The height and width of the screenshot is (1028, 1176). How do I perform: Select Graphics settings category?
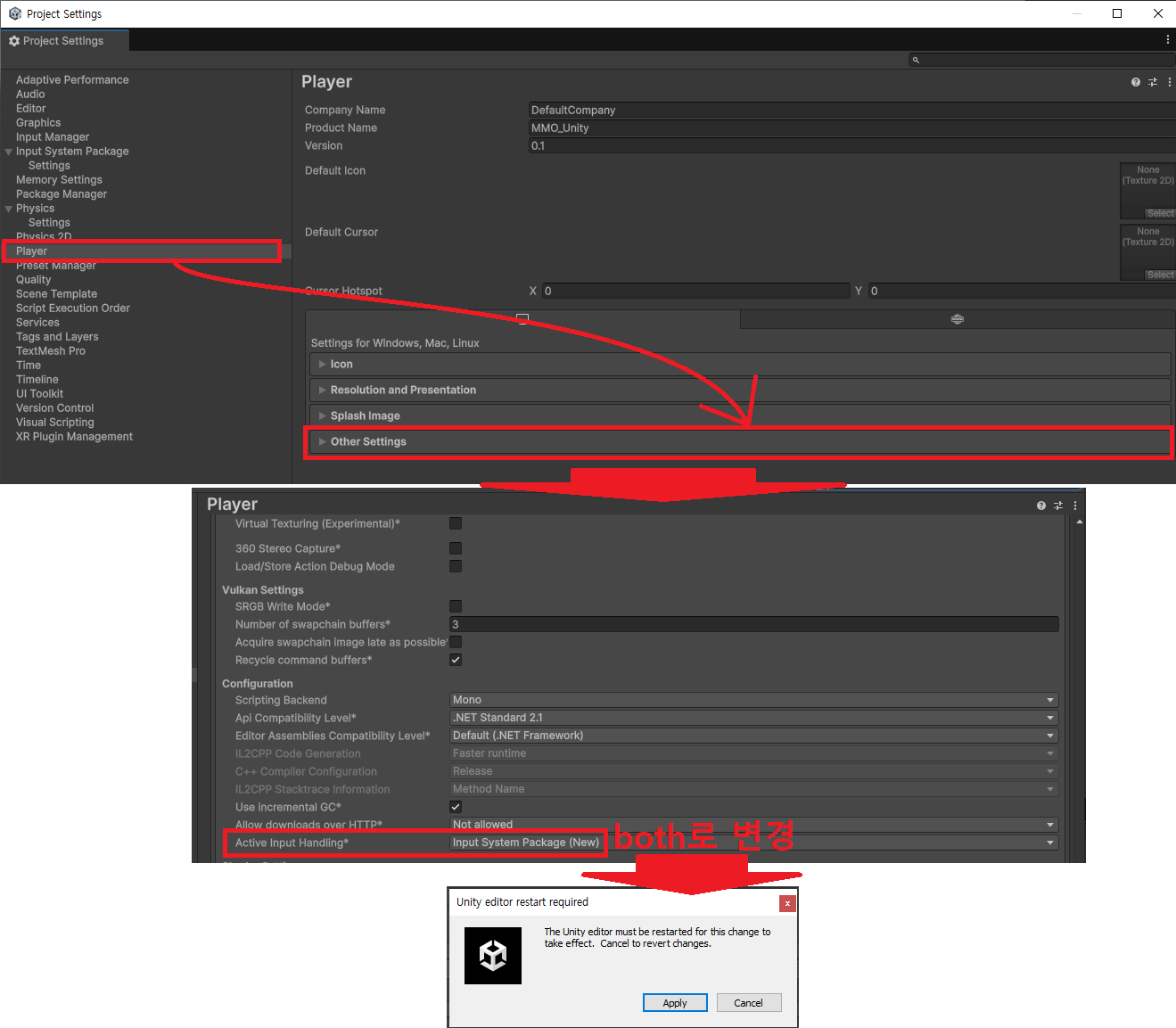click(x=38, y=123)
